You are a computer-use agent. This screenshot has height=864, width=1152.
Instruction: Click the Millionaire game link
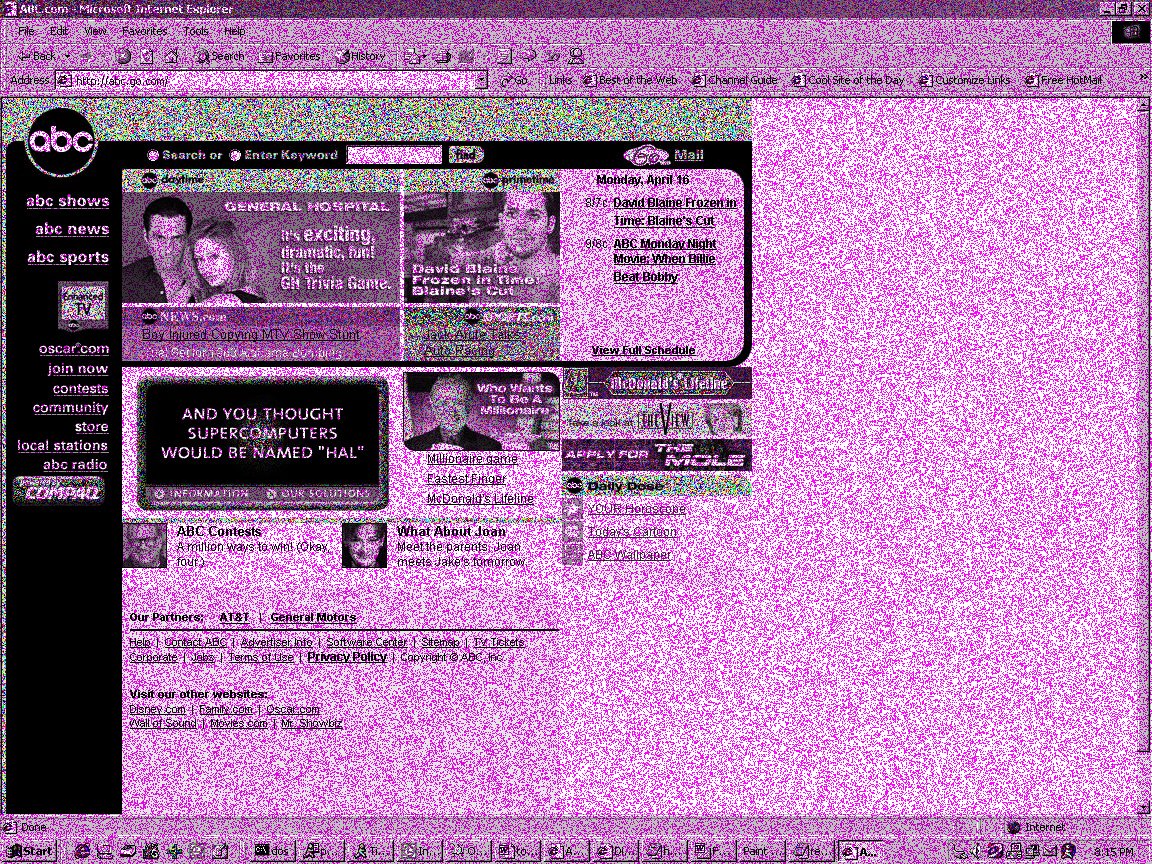pos(472,459)
